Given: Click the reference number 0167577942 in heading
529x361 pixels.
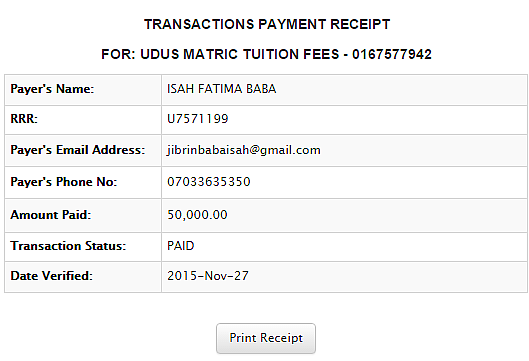Looking at the screenshot, I should [x=392, y=54].
